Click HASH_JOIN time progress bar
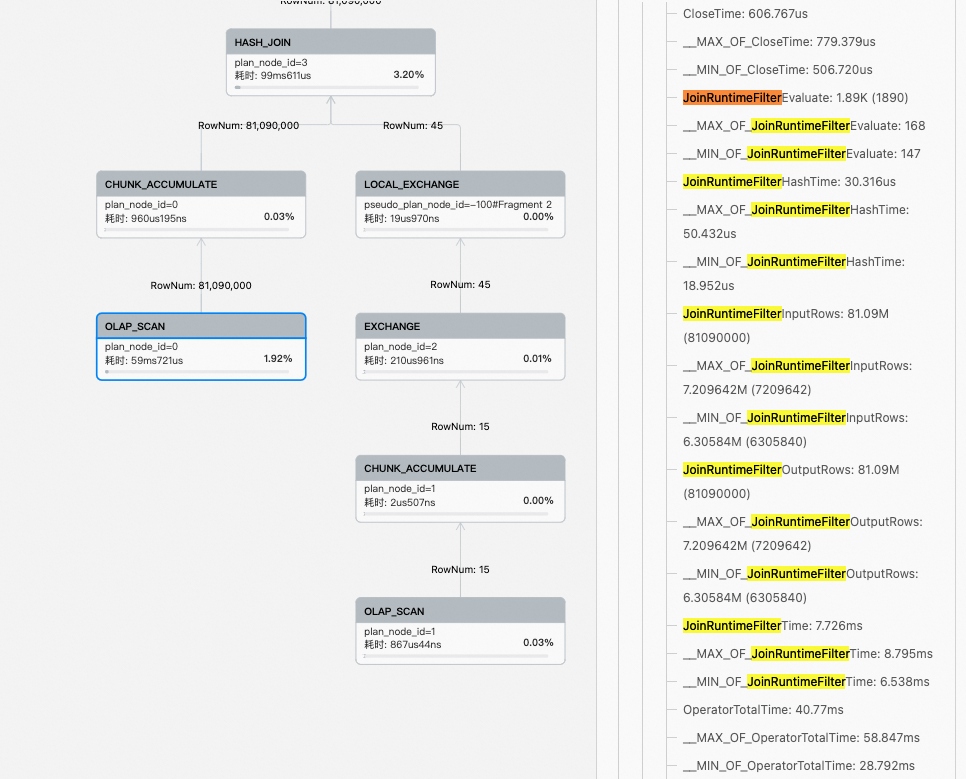 (x=327, y=88)
